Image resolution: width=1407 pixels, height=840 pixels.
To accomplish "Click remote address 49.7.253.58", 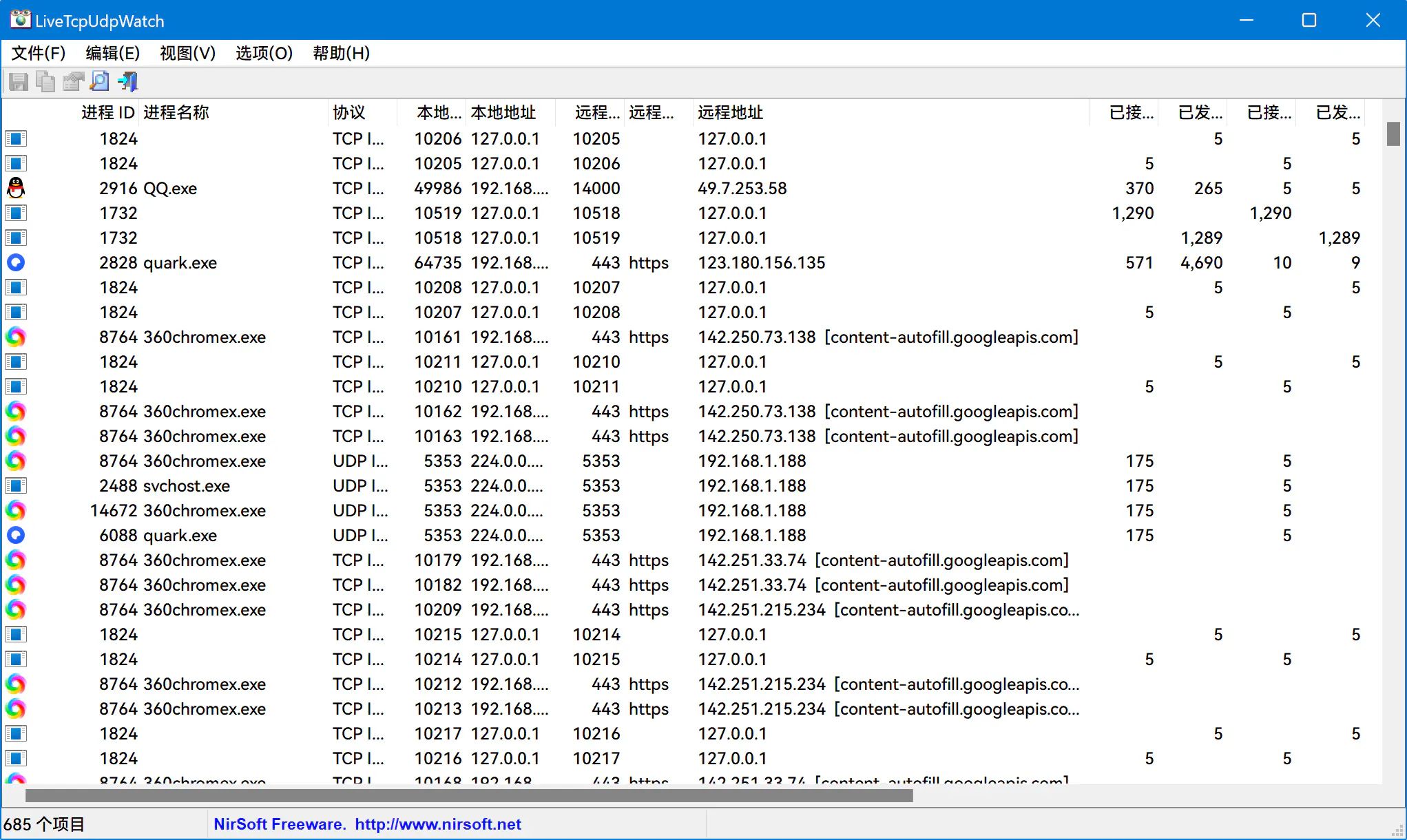I will [742, 188].
